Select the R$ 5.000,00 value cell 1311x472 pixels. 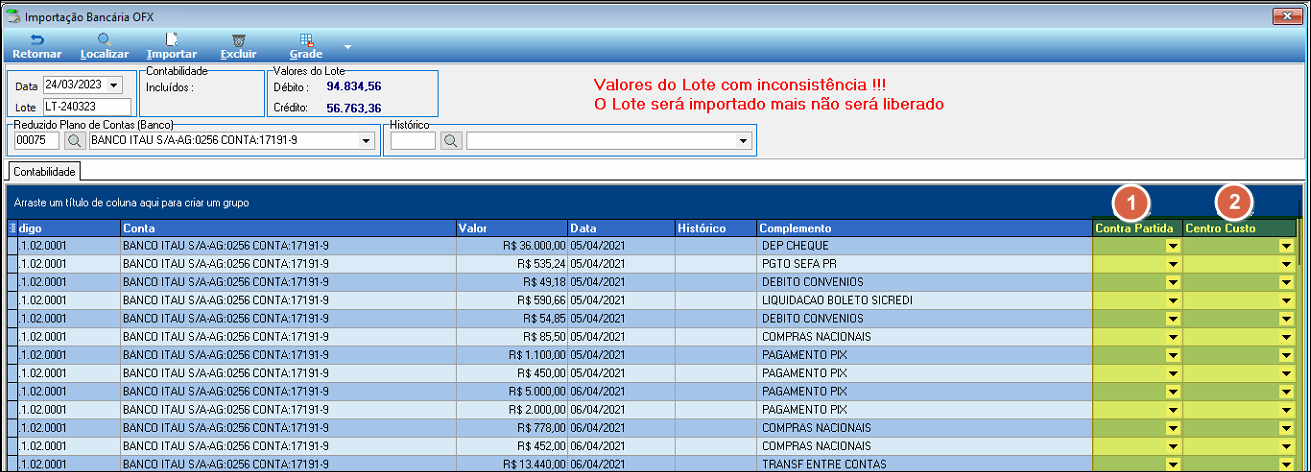pyautogui.click(x=511, y=391)
